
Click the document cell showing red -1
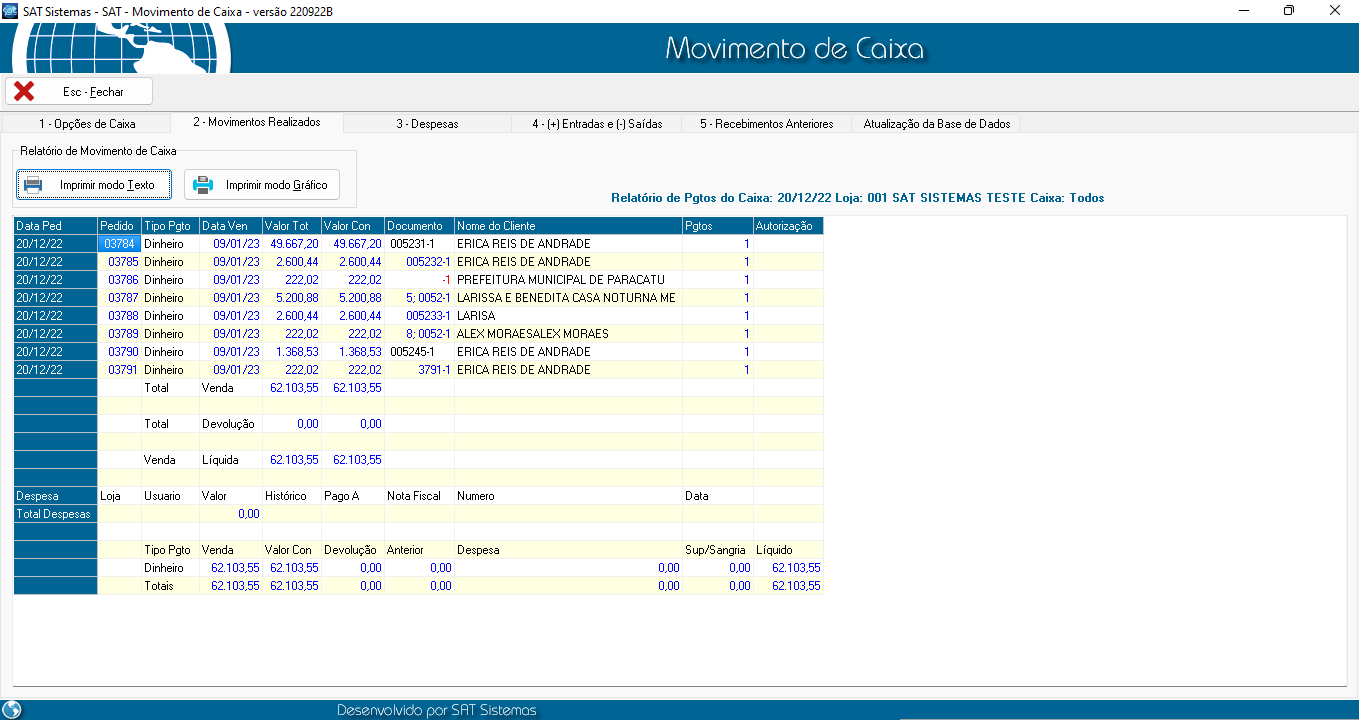pos(419,280)
